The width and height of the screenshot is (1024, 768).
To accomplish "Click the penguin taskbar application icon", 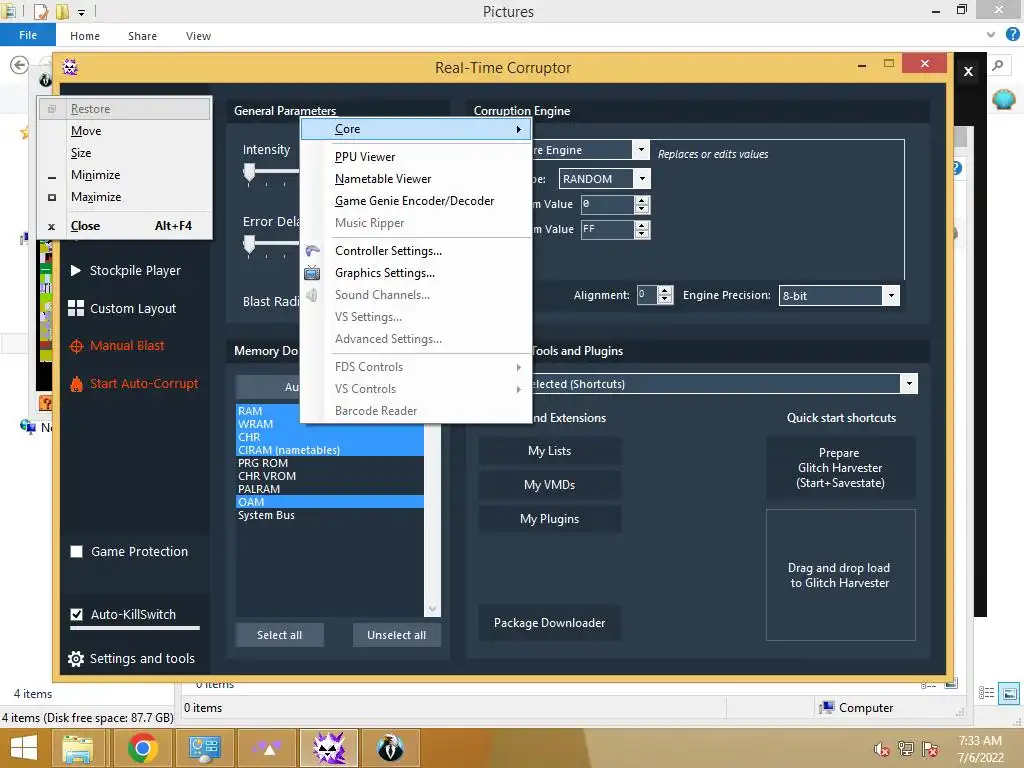I will point(390,748).
